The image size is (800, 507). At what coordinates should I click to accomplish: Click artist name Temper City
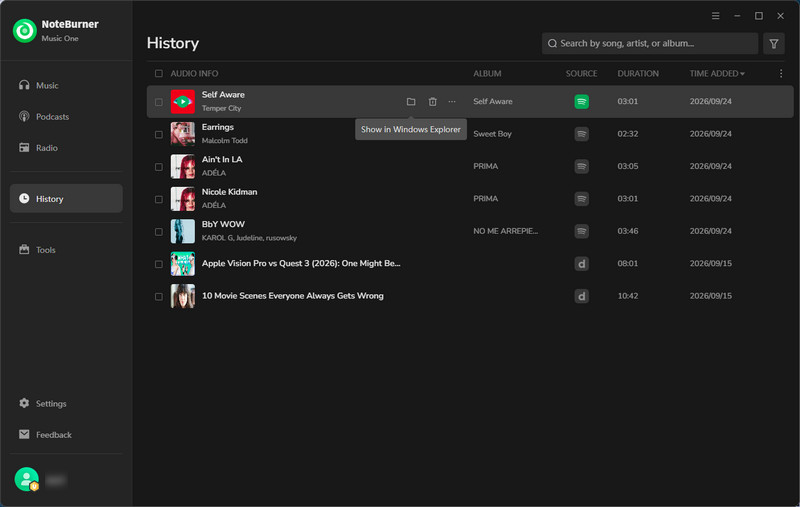click(221, 108)
